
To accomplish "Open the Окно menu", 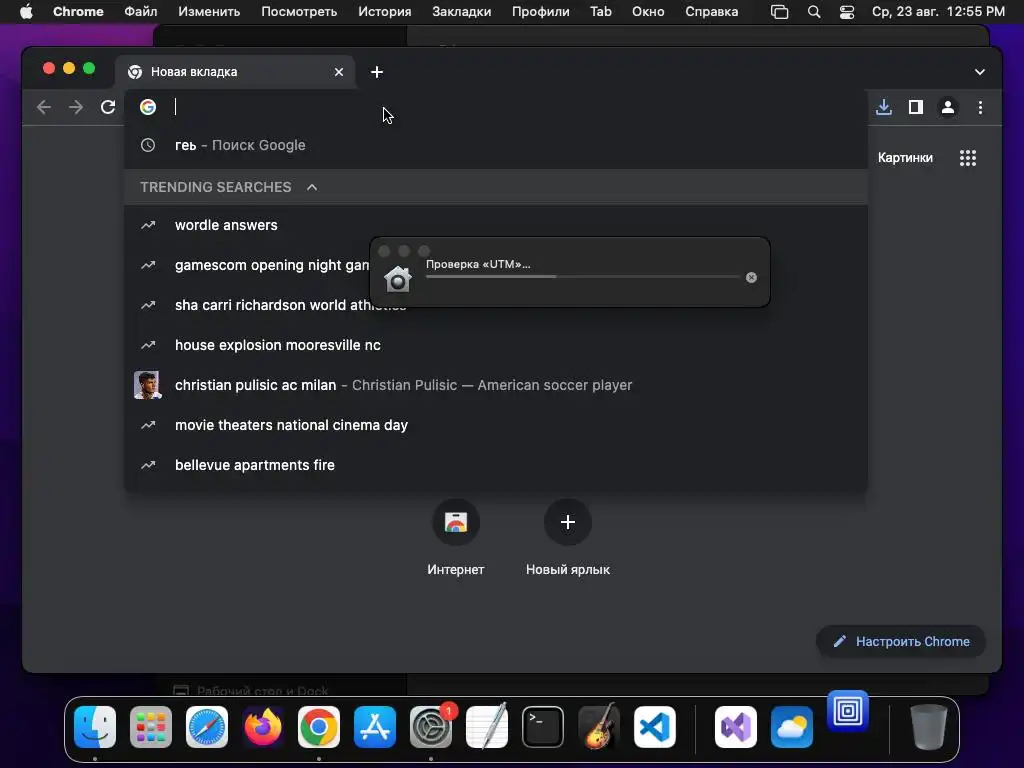I will click(x=648, y=12).
